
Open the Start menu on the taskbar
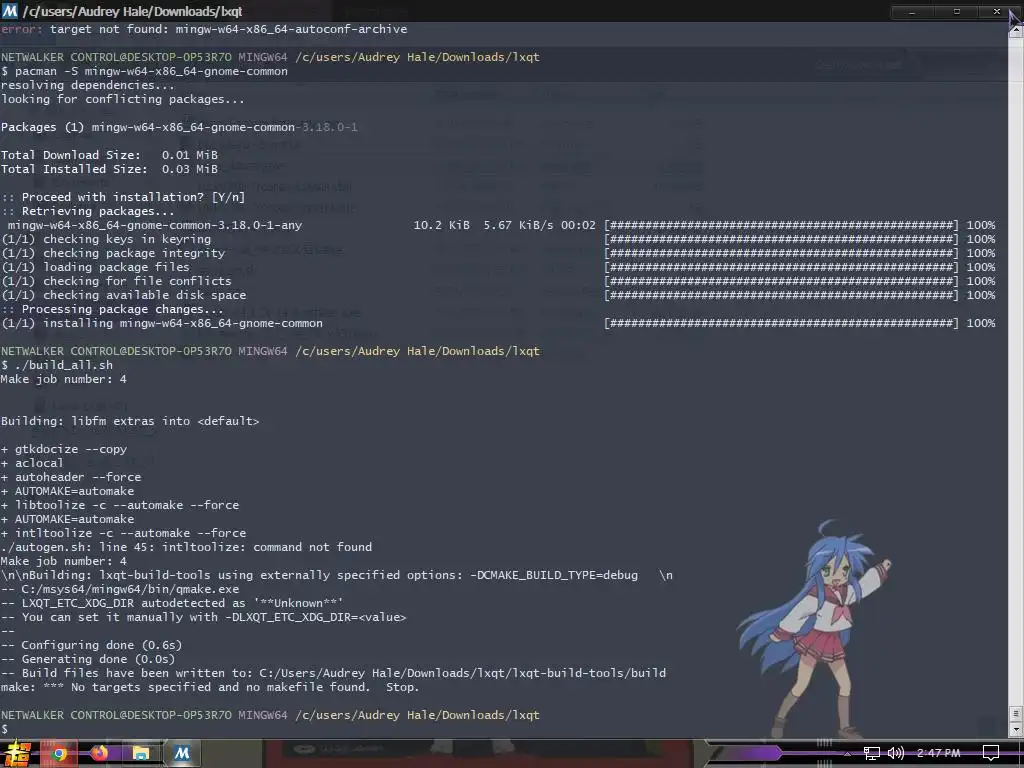[x=15, y=754]
